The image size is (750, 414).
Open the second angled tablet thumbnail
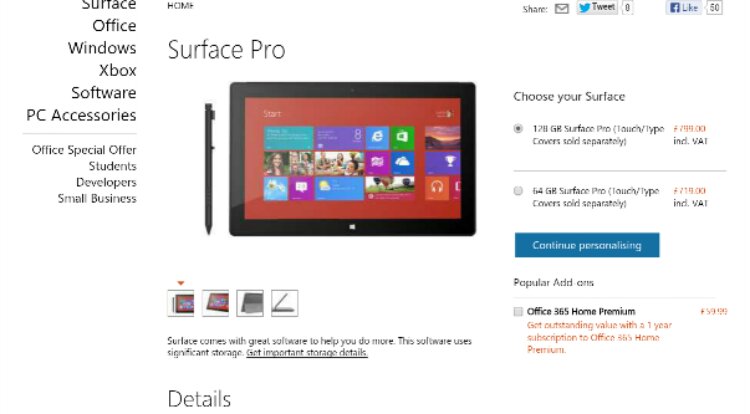215,303
